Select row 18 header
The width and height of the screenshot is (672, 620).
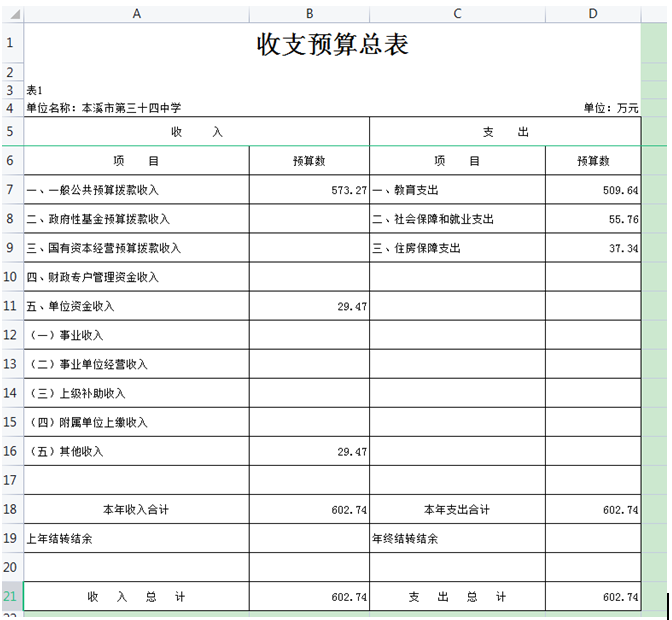(10, 509)
